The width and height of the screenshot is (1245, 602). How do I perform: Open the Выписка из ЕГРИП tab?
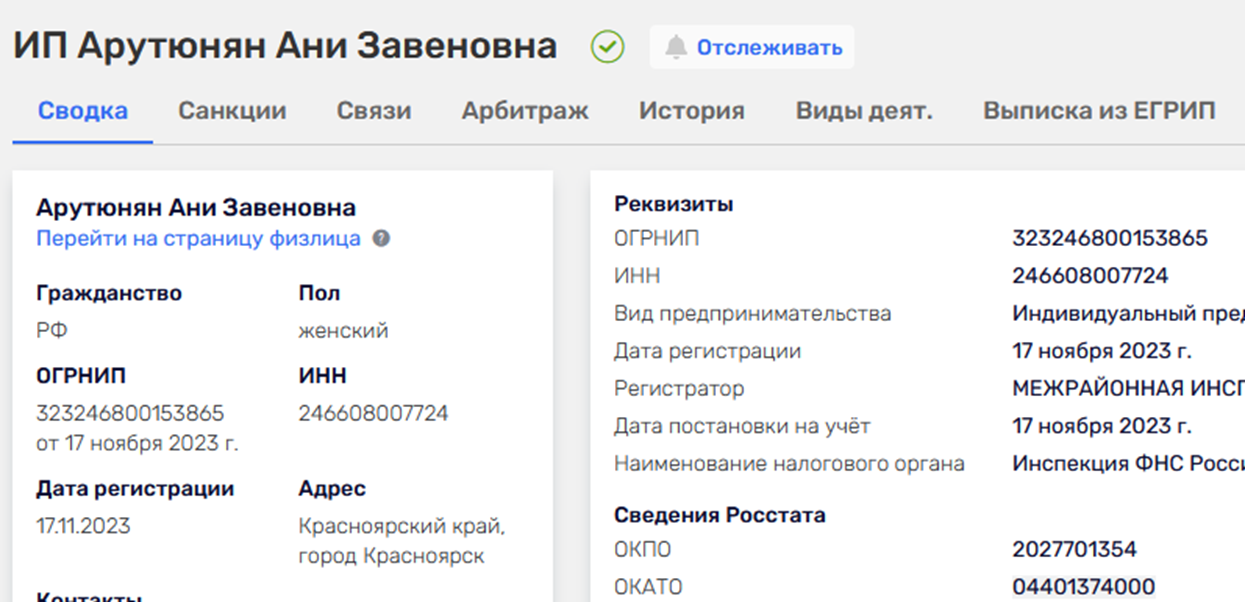(1099, 111)
